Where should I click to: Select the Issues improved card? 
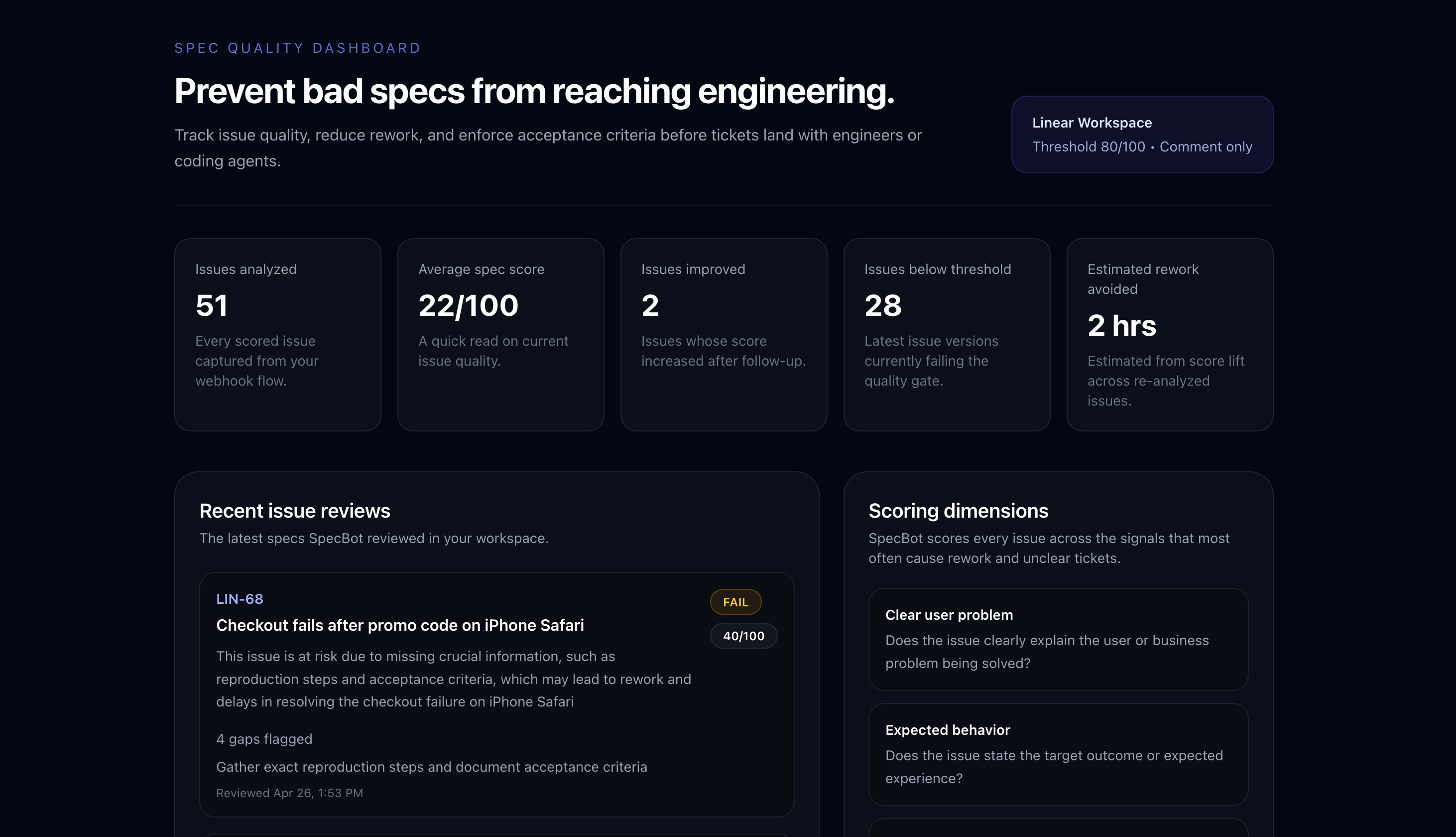(724, 335)
